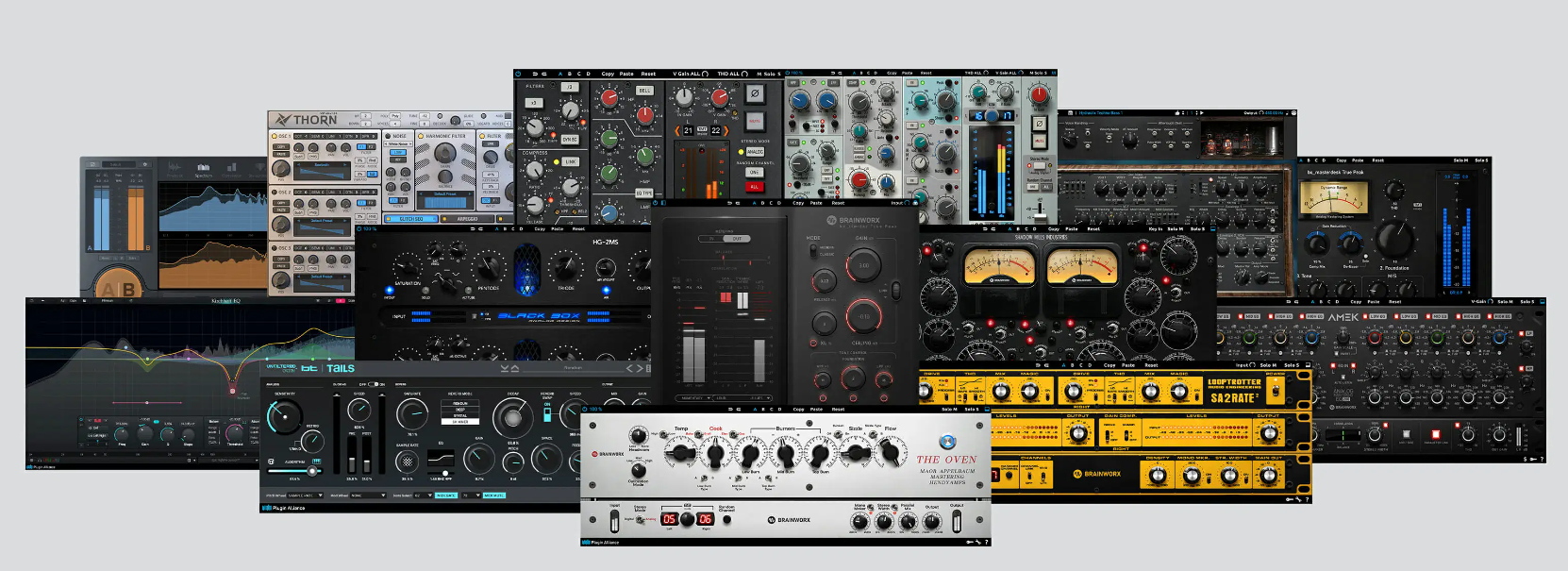The height and width of the screenshot is (571, 1568).
Task: Click the wrench settings icon in SA2RATE footer
Action: coord(1298,499)
